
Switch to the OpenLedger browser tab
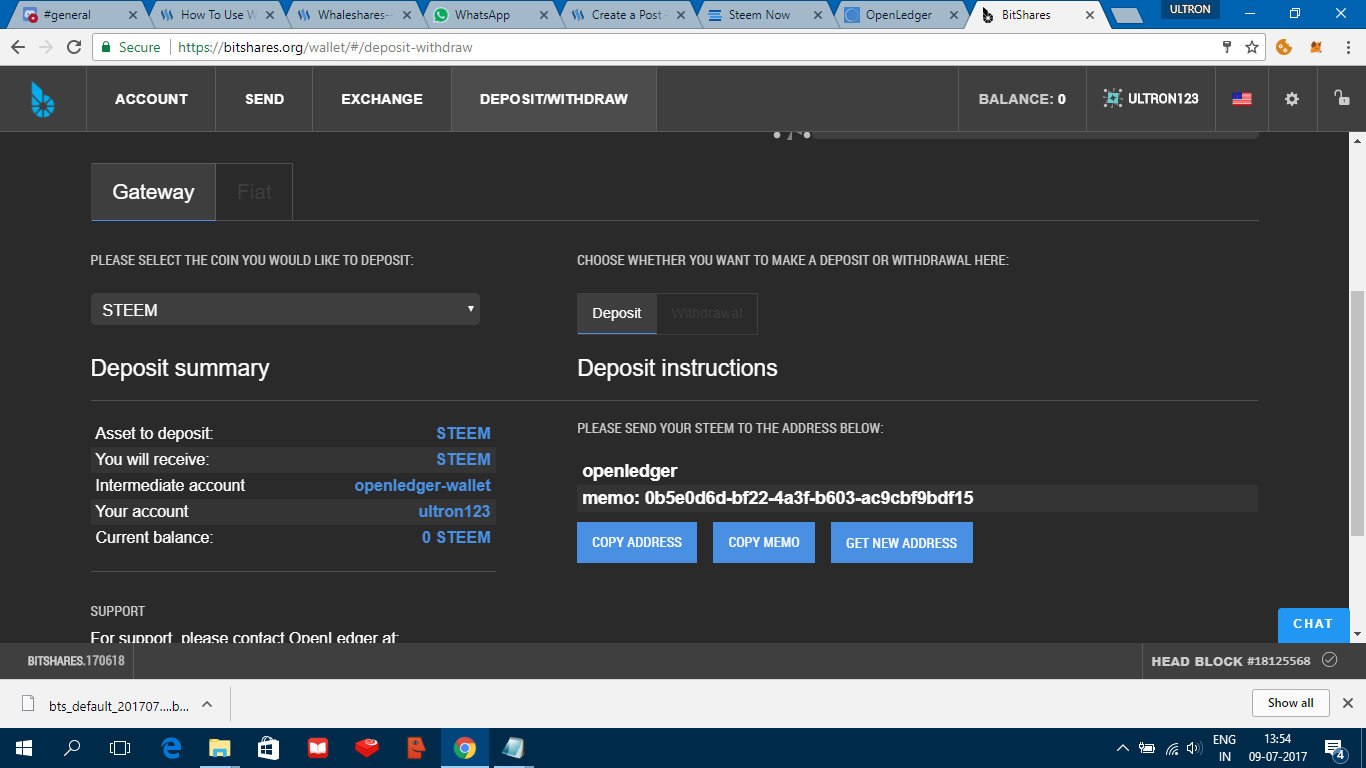pos(900,15)
